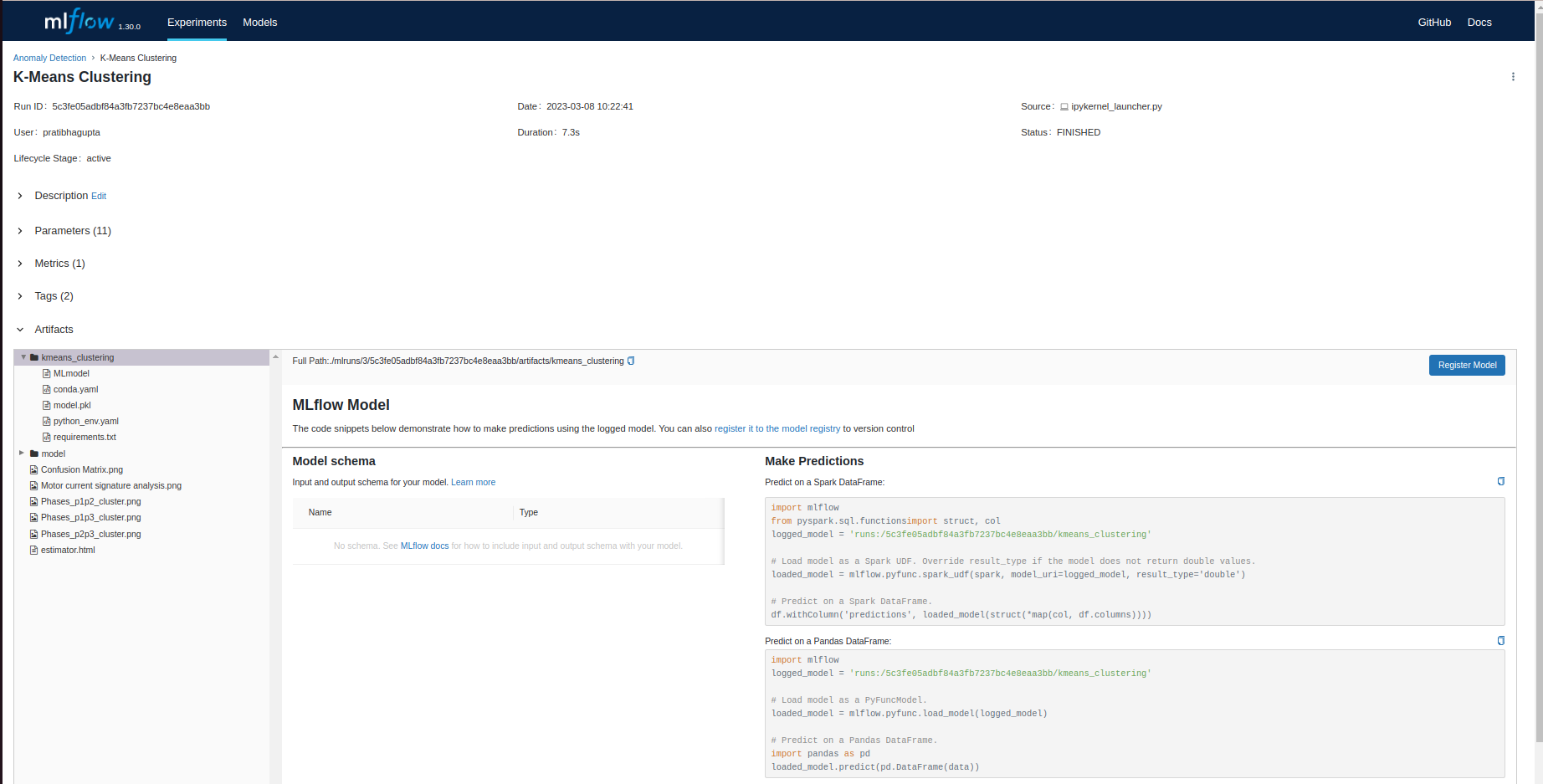This screenshot has width=1543, height=784.
Task: Click the requirements.txt file icon
Action: click(x=47, y=437)
